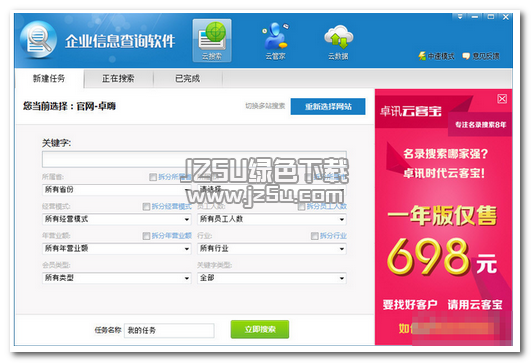Switch to the 新建任务 tab
The height and width of the screenshot is (363, 531).
click(x=49, y=79)
